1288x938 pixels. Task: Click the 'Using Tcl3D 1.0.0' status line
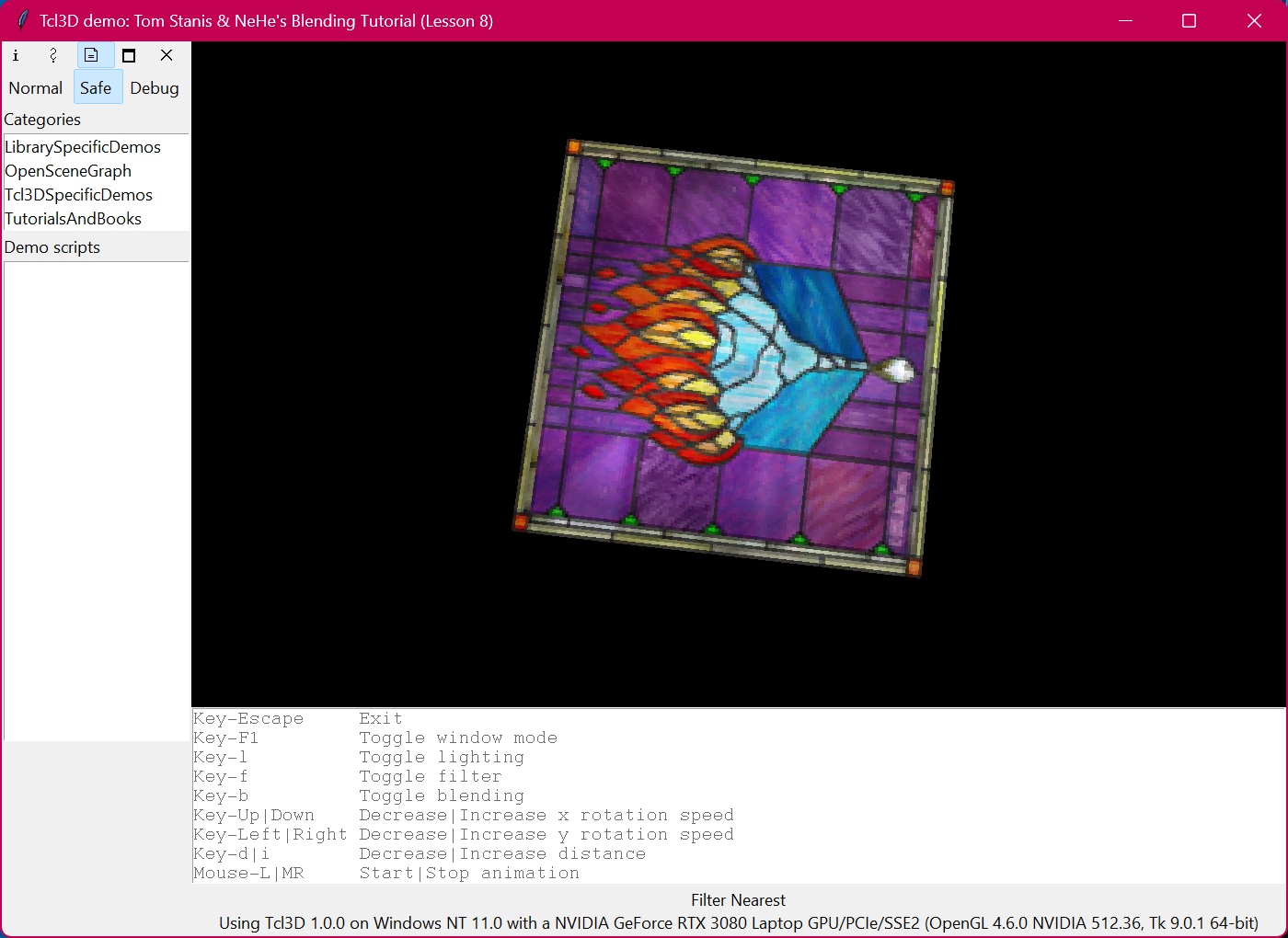pyautogui.click(x=739, y=923)
